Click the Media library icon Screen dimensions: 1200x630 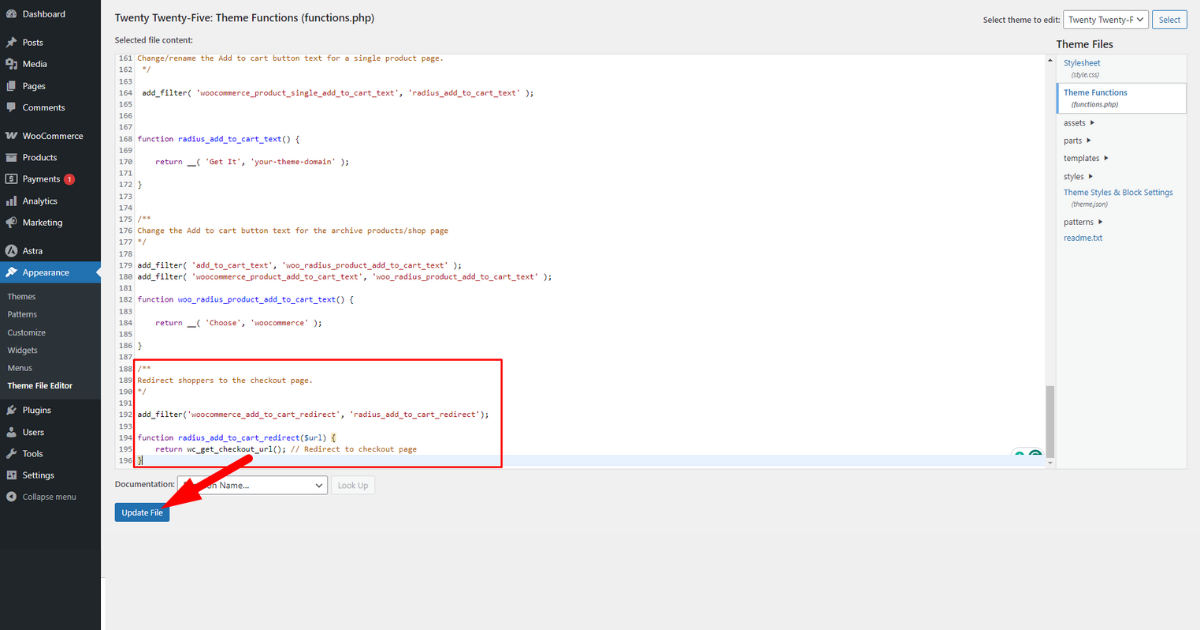pyautogui.click(x=11, y=64)
